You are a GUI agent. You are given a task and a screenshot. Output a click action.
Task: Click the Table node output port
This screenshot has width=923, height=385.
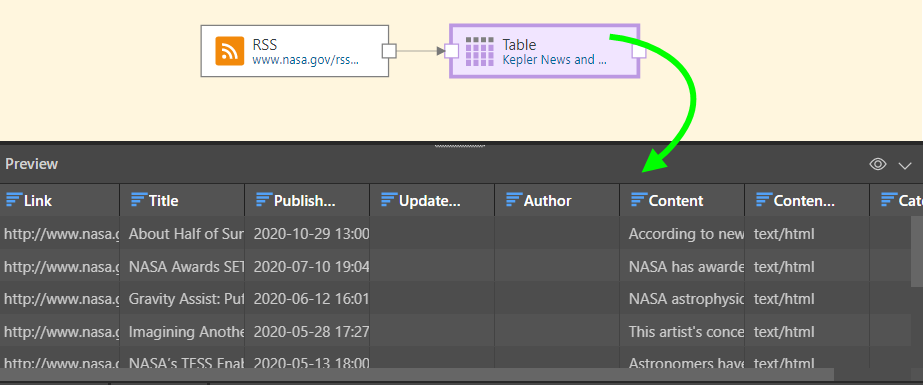pyautogui.click(x=639, y=51)
